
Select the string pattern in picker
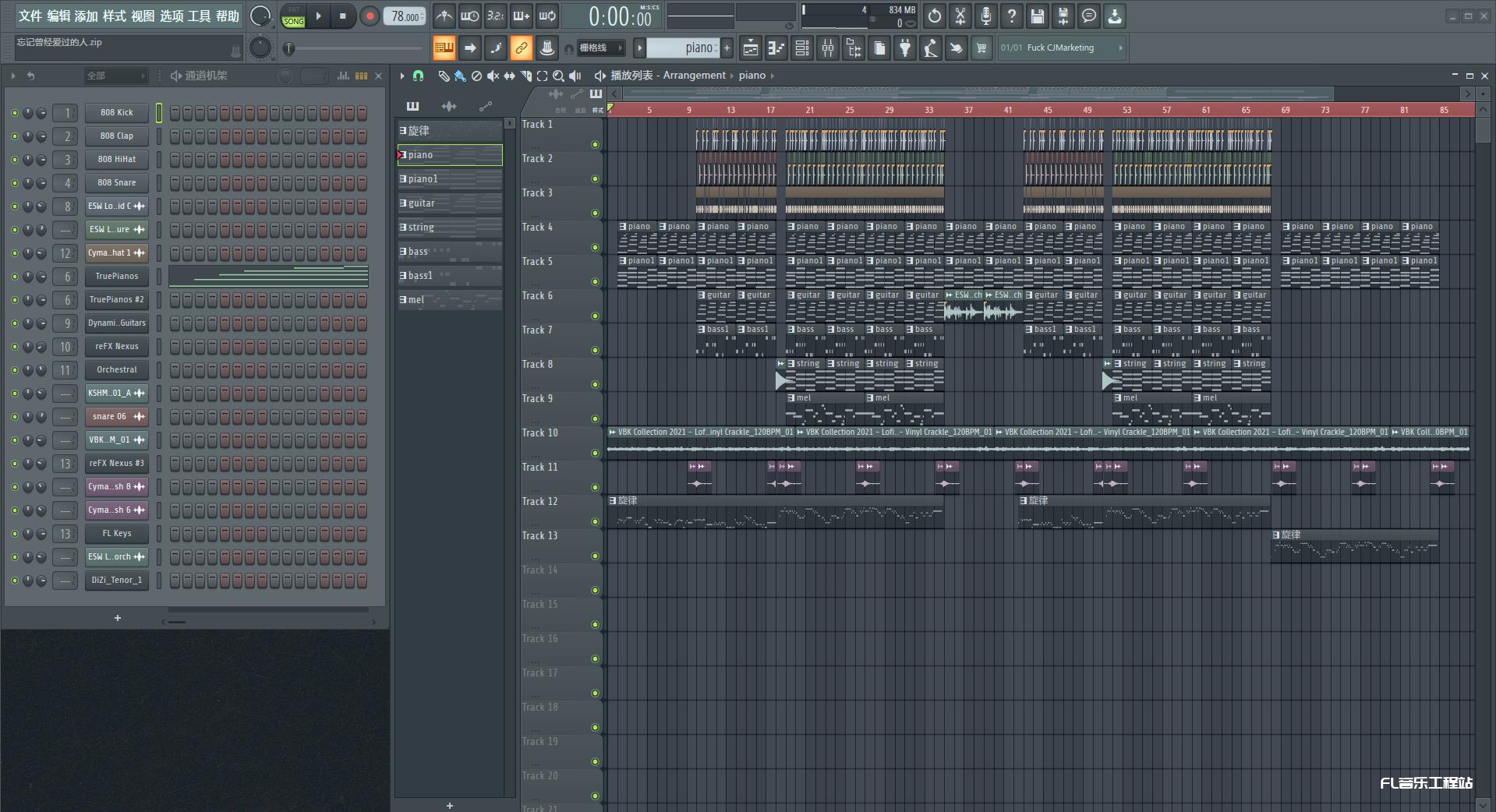click(450, 228)
